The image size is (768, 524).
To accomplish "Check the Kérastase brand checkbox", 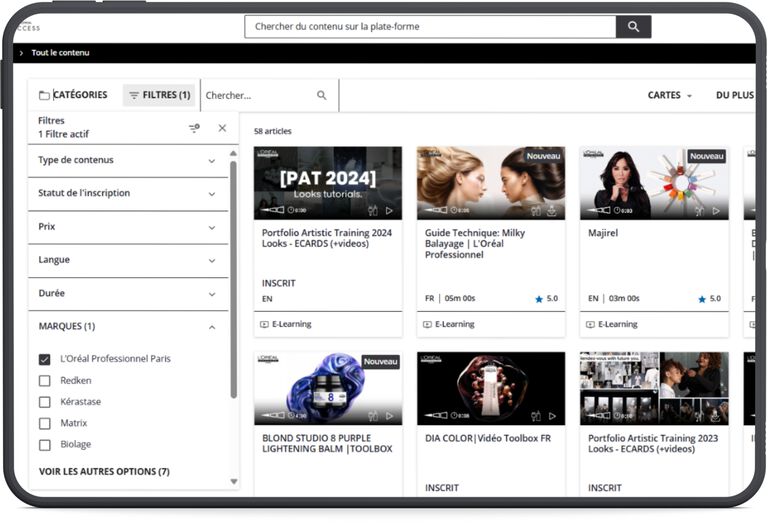I will [45, 402].
